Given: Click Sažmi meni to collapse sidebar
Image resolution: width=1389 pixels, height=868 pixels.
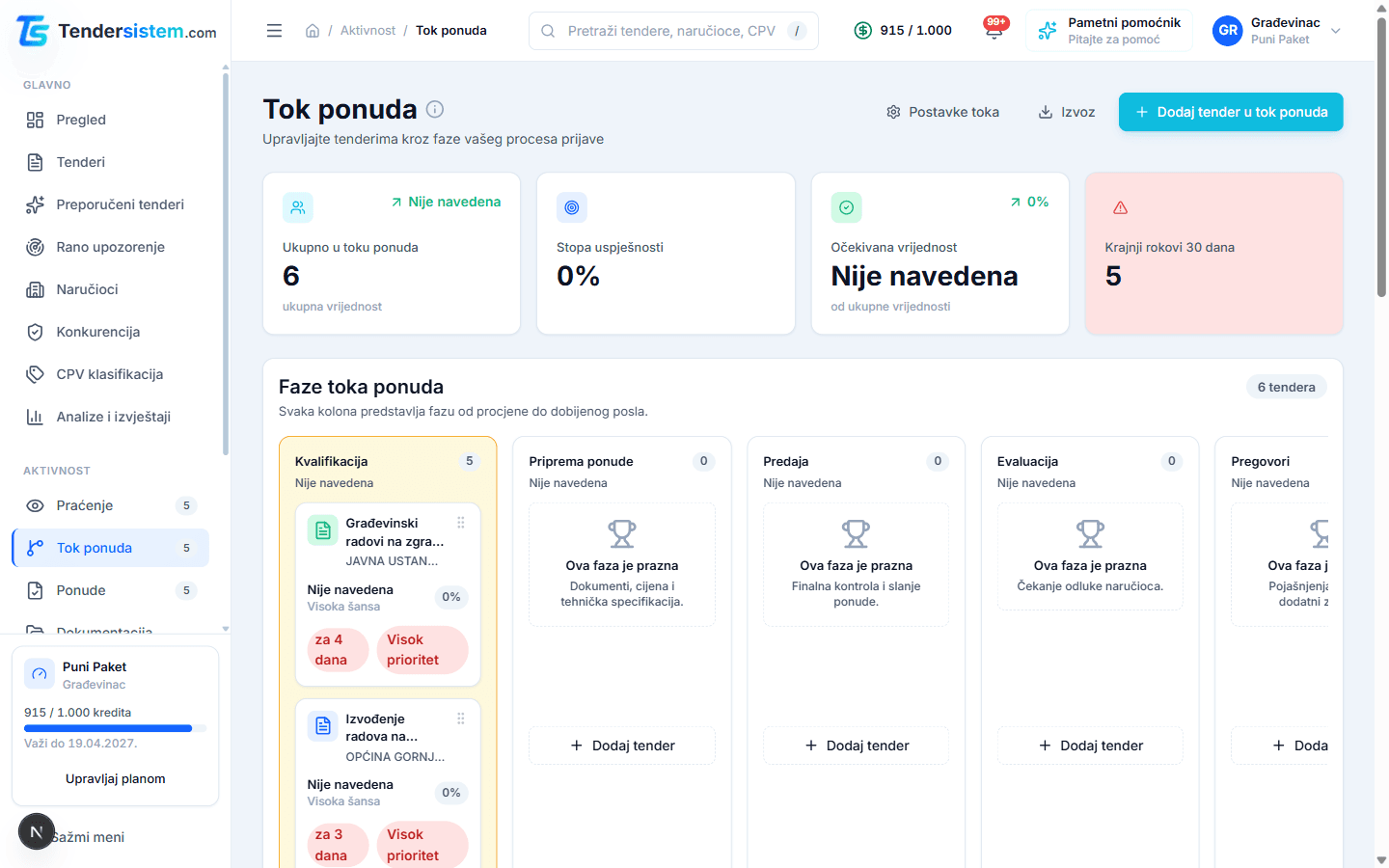Looking at the screenshot, I should 89,837.
